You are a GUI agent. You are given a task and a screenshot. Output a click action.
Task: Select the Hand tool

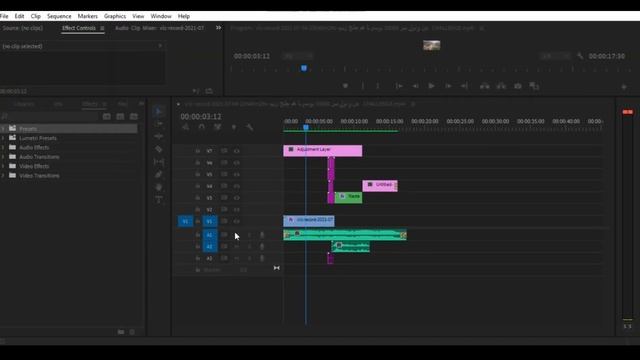coord(159,187)
